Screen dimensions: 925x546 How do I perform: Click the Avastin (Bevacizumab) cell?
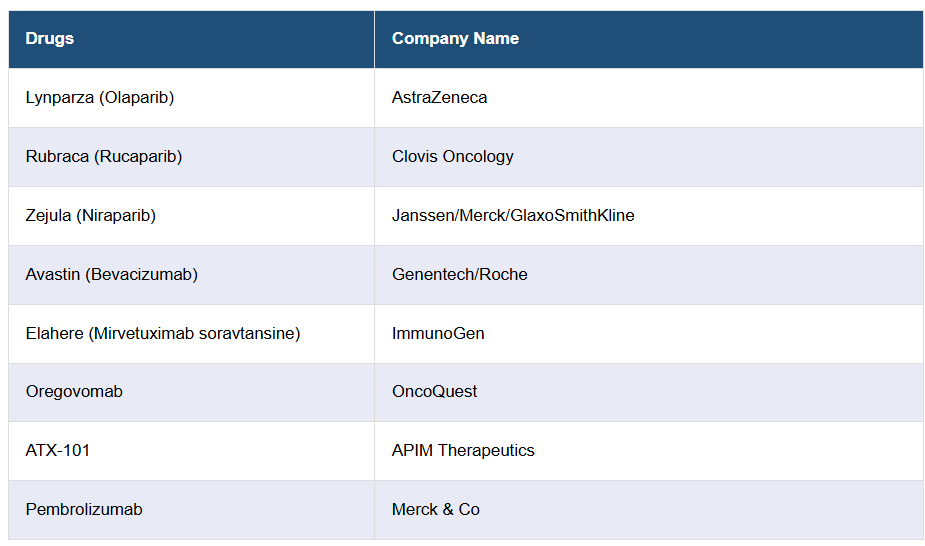(x=112, y=275)
